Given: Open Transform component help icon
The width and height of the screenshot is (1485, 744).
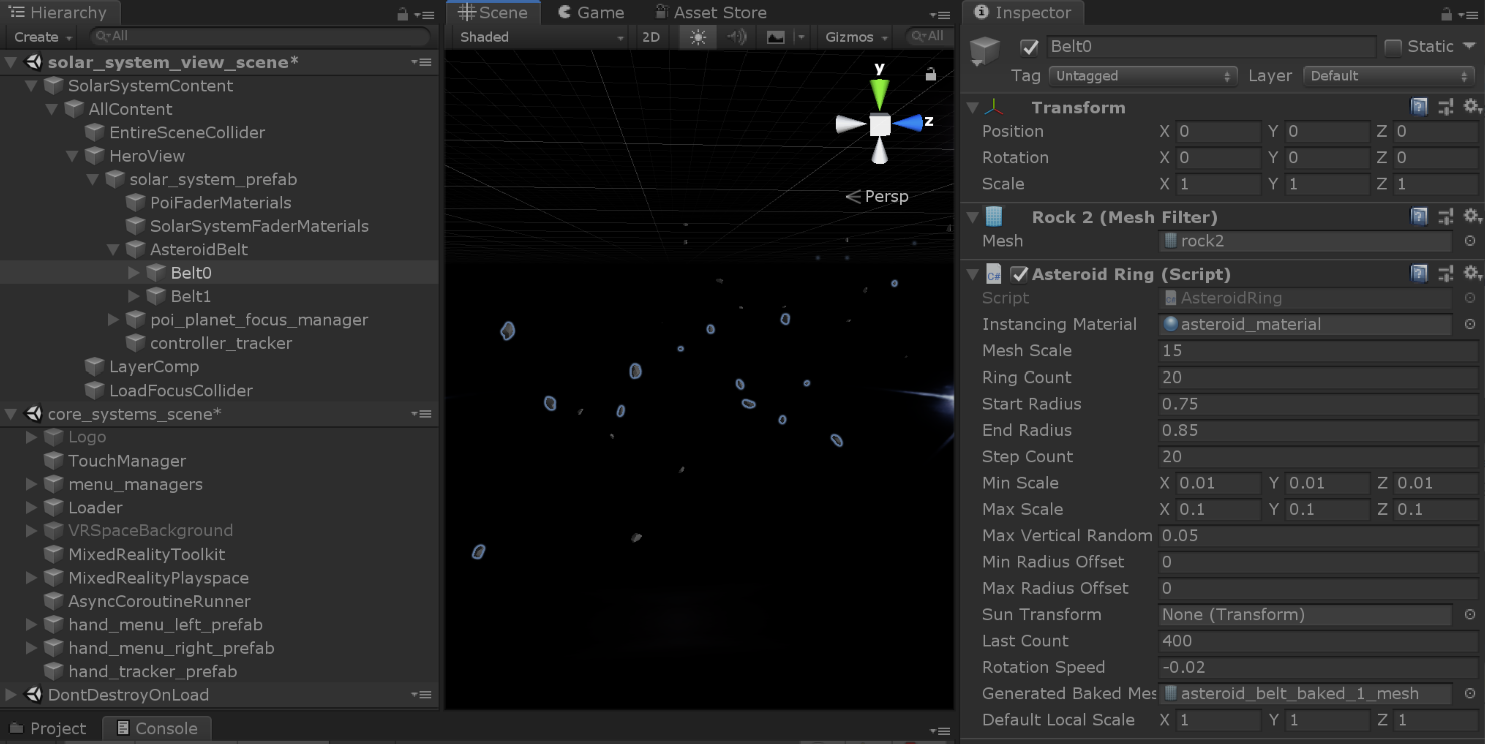Looking at the screenshot, I should pos(1419,107).
